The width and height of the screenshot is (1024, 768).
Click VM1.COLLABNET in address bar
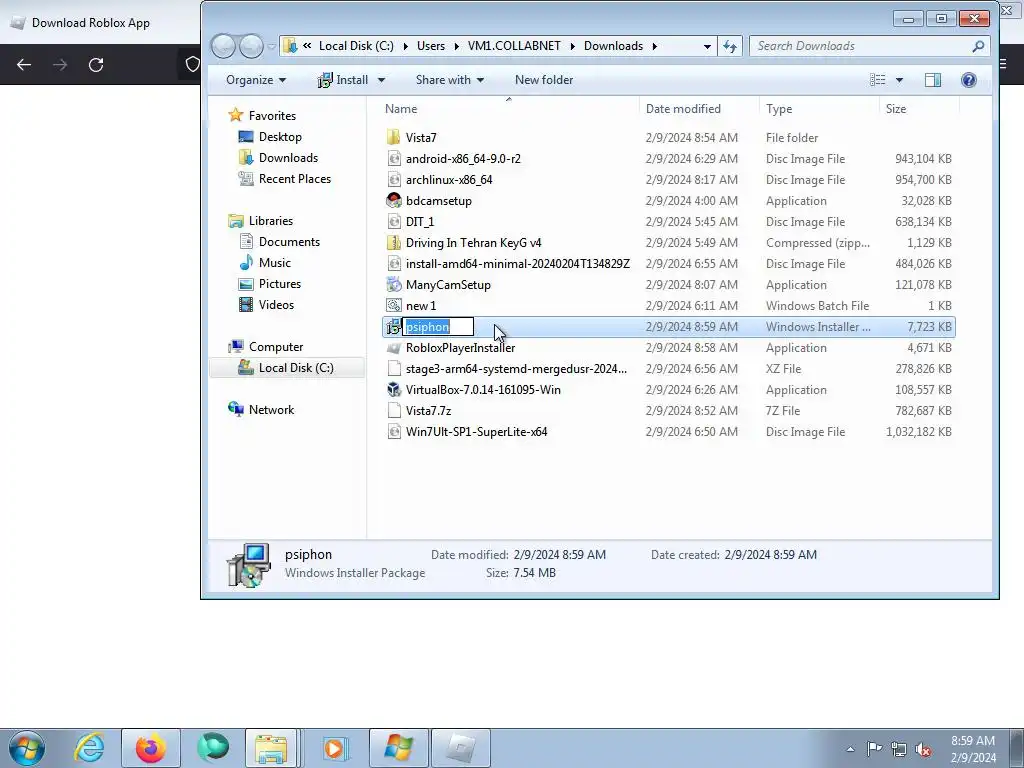pyautogui.click(x=514, y=46)
